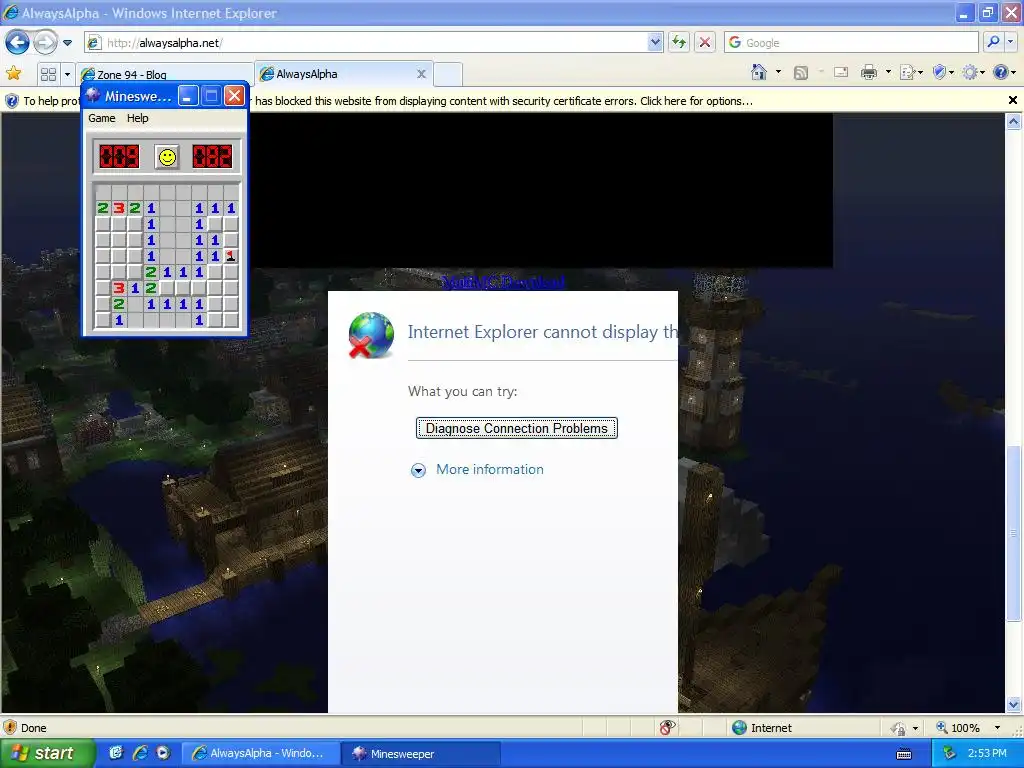This screenshot has width=1024, height=768.
Task: Expand the Home button dropdown arrow
Action: click(x=778, y=72)
